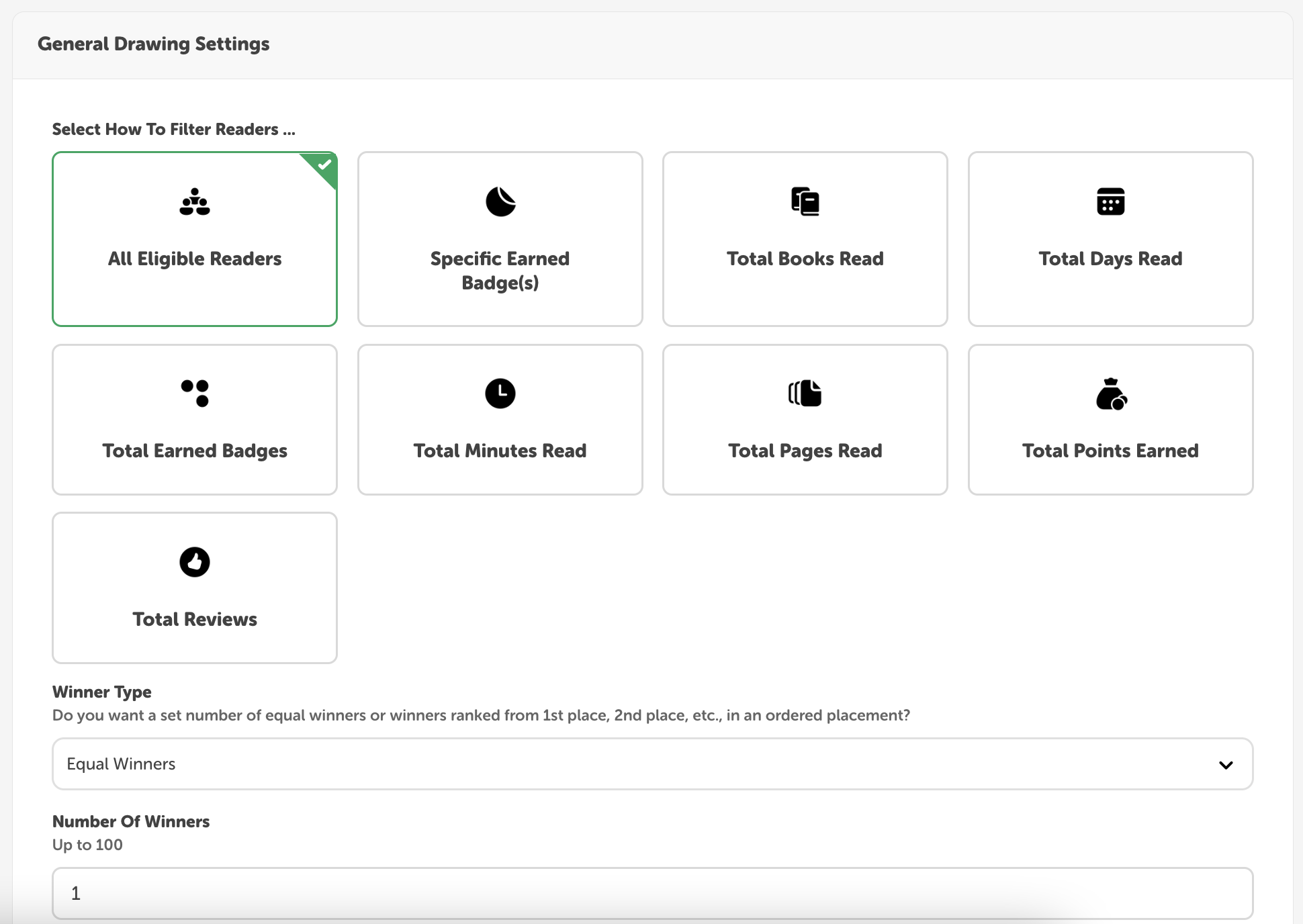Click the money bag icon on Total Points Earned
Image resolution: width=1303 pixels, height=924 pixels.
tap(1110, 393)
